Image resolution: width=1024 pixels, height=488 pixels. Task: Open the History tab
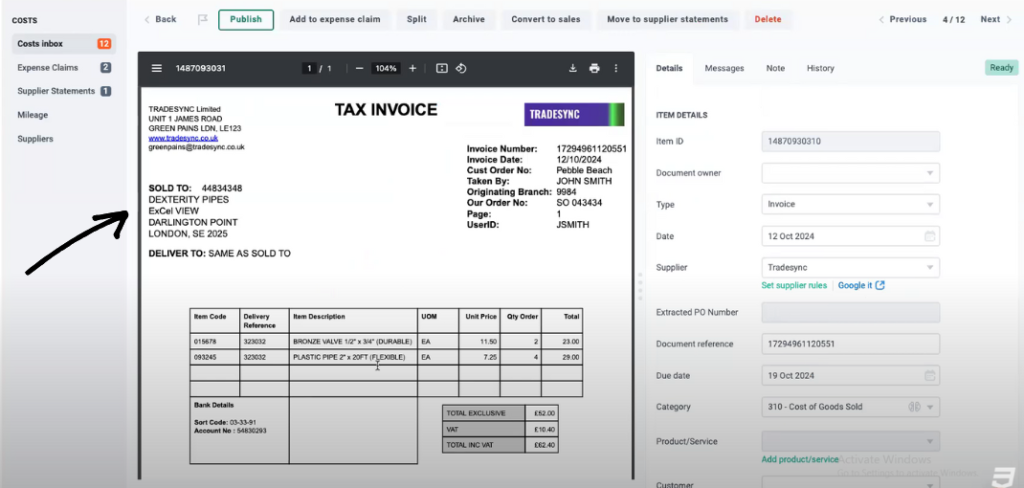pos(820,68)
